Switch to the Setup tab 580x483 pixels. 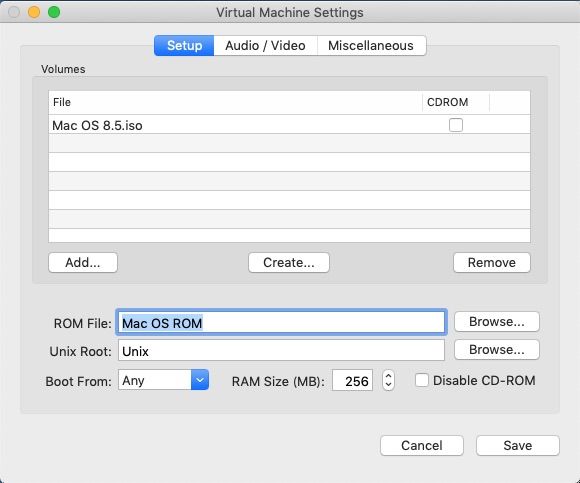click(x=184, y=45)
